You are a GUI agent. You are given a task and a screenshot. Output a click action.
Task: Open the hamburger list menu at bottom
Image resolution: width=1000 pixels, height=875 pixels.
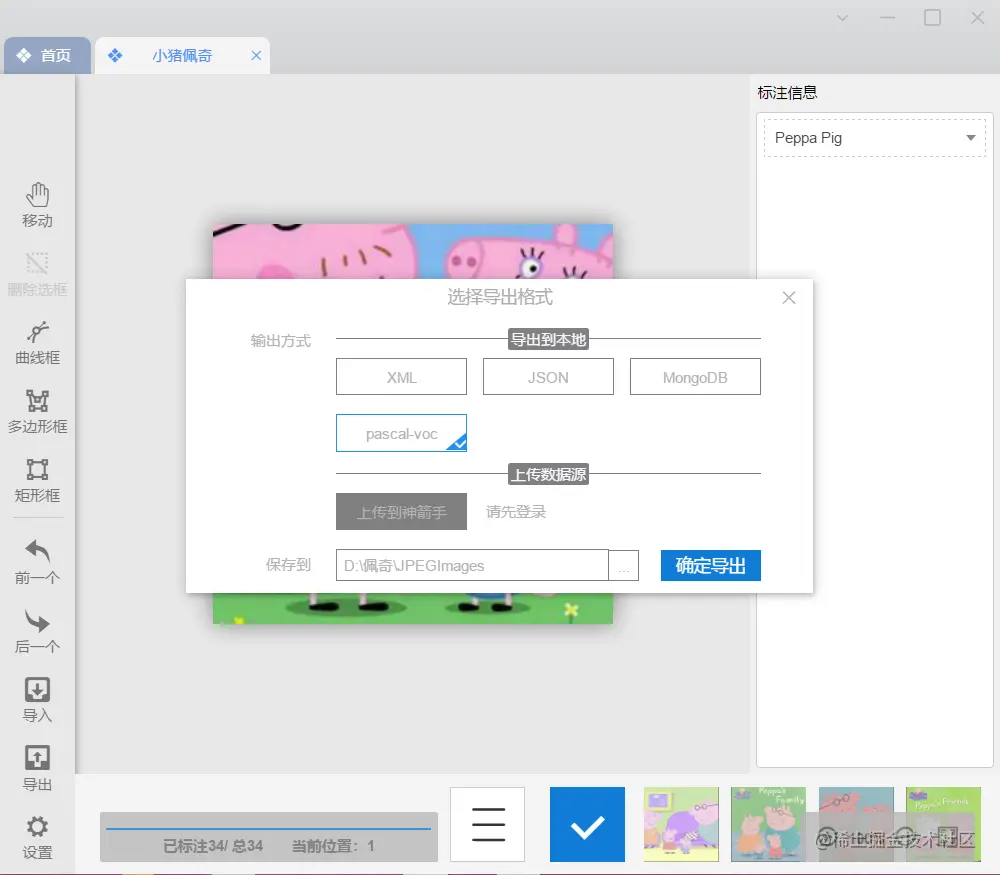(x=488, y=824)
